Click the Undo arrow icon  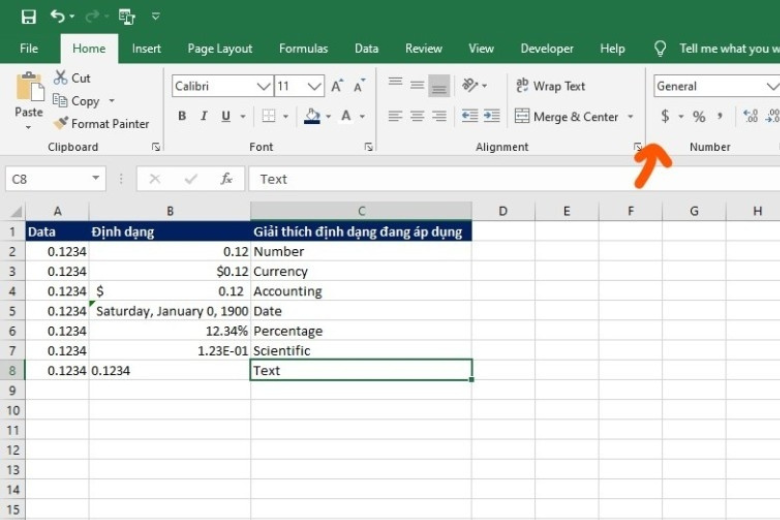(58, 16)
